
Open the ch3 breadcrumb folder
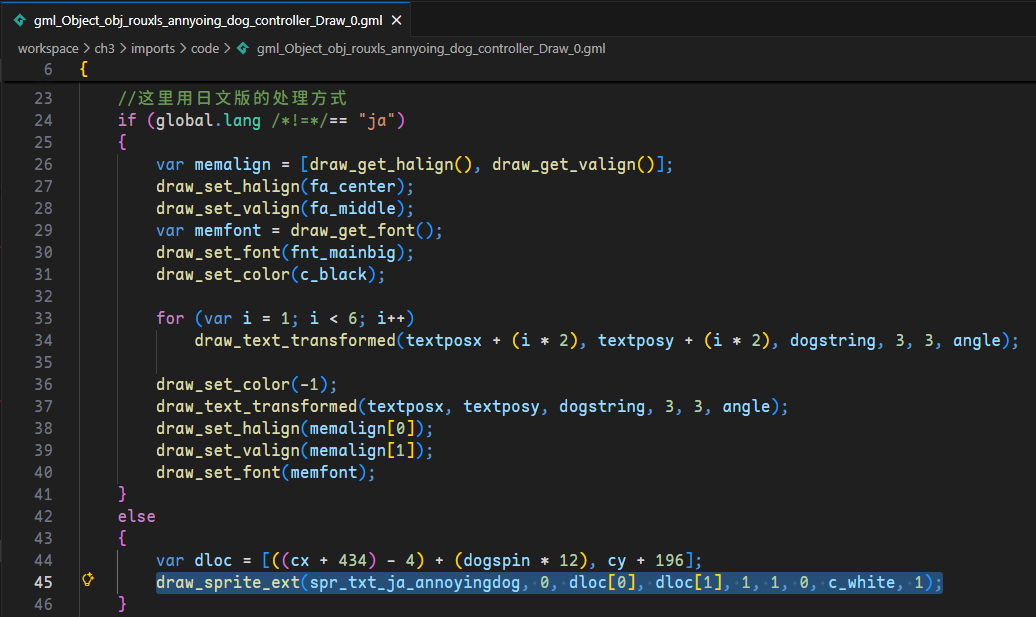(104, 49)
